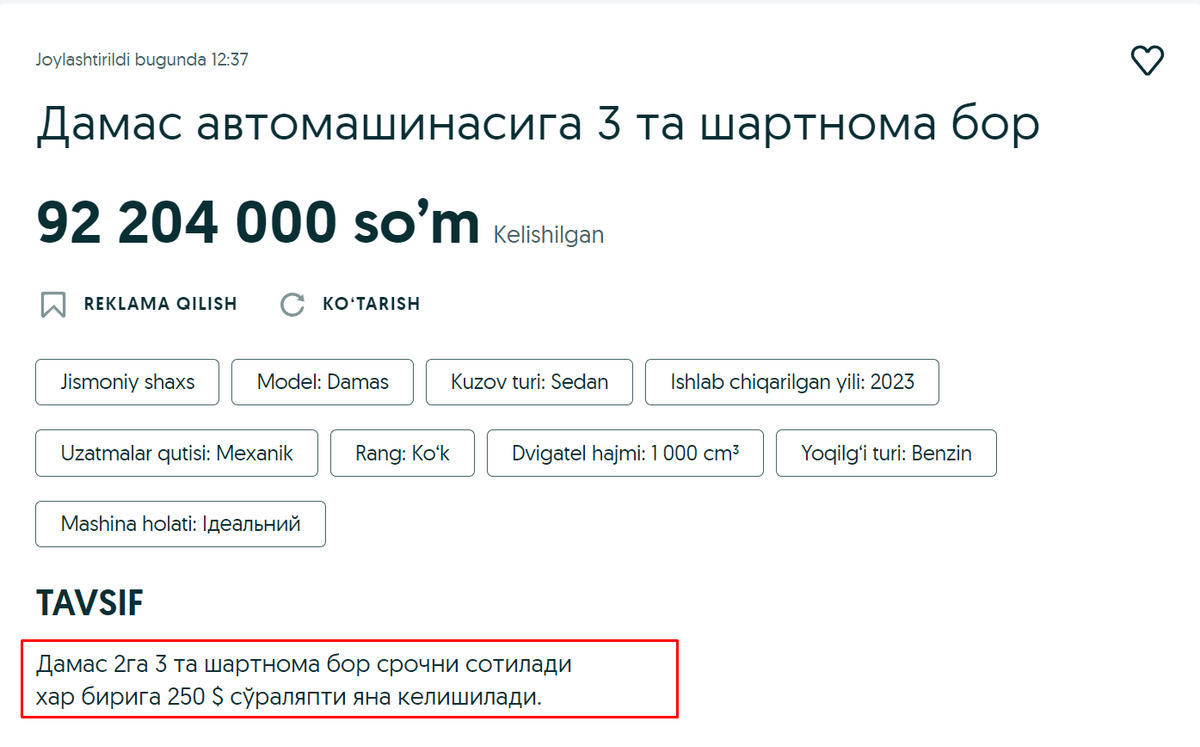Click the TAVSIF section heading
This screenshot has width=1200, height=747.
90,603
